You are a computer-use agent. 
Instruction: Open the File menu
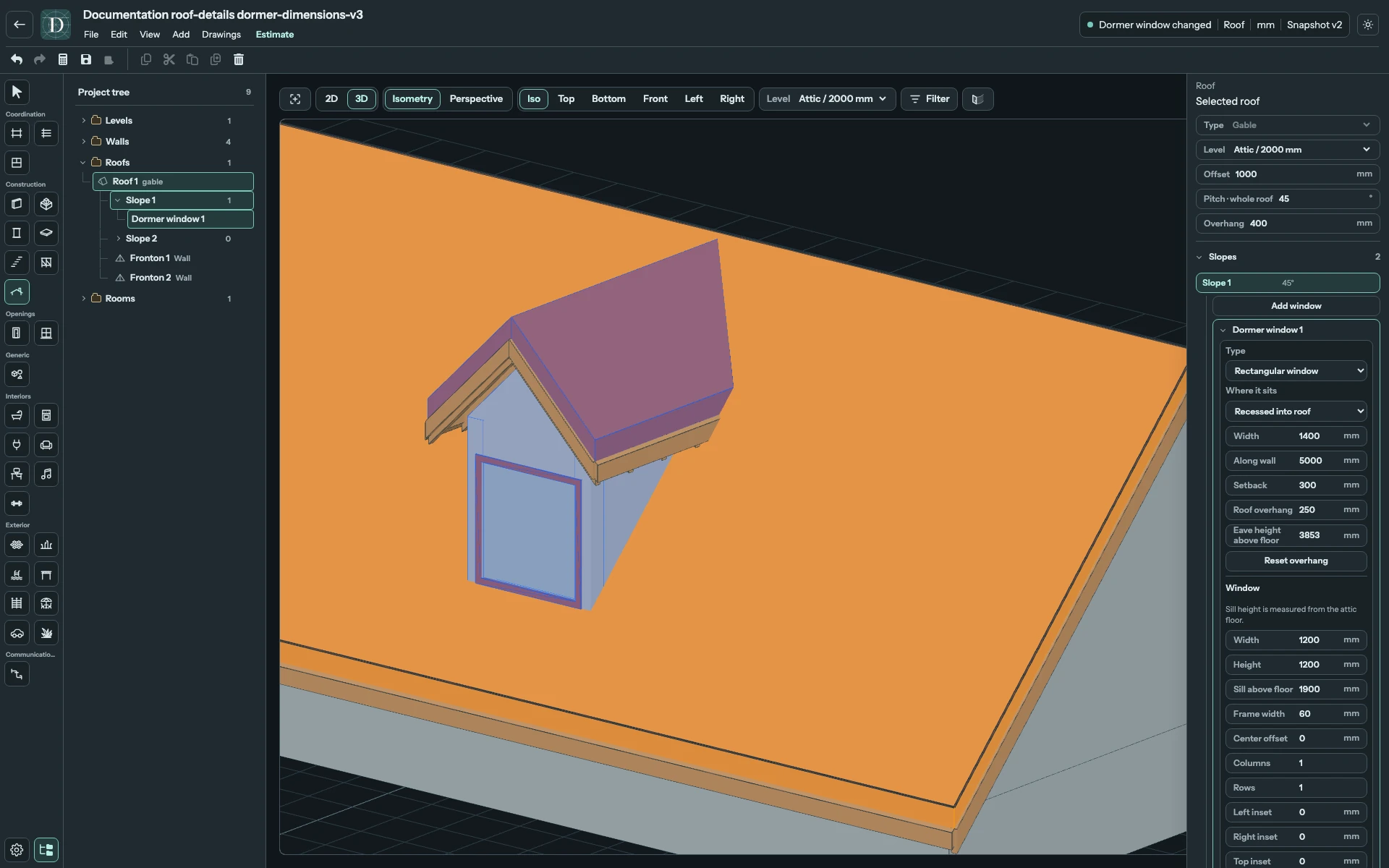(91, 35)
